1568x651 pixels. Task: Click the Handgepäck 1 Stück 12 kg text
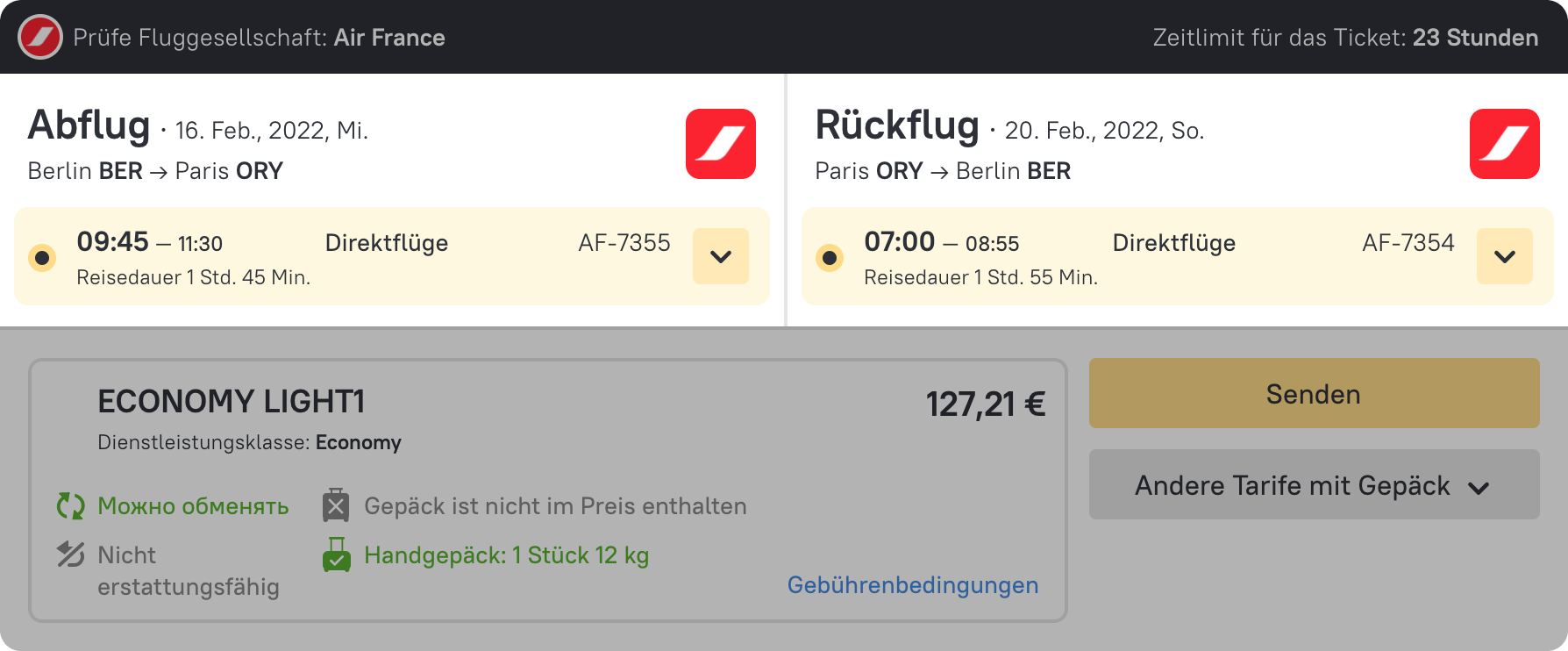pos(506,555)
